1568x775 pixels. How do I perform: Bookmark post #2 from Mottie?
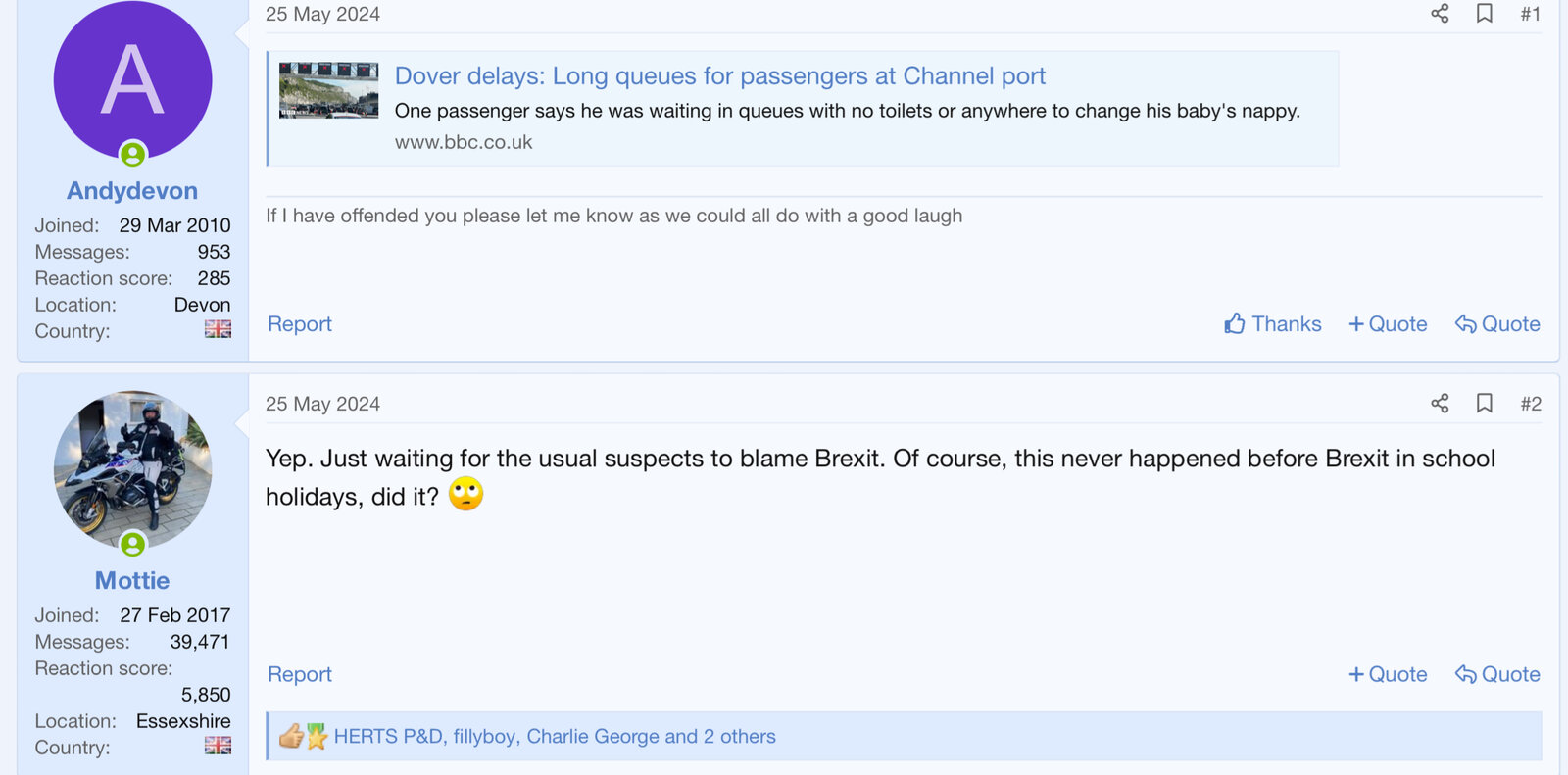point(1485,404)
